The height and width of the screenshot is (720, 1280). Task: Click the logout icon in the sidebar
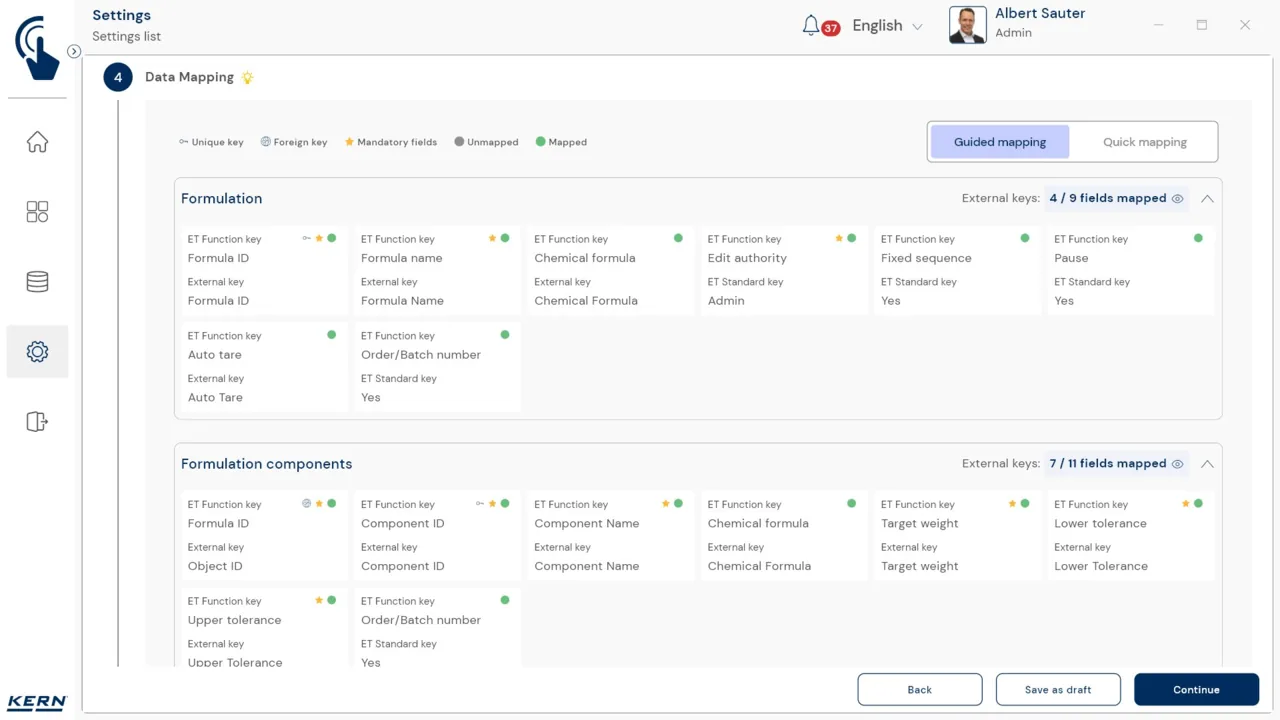pos(37,422)
